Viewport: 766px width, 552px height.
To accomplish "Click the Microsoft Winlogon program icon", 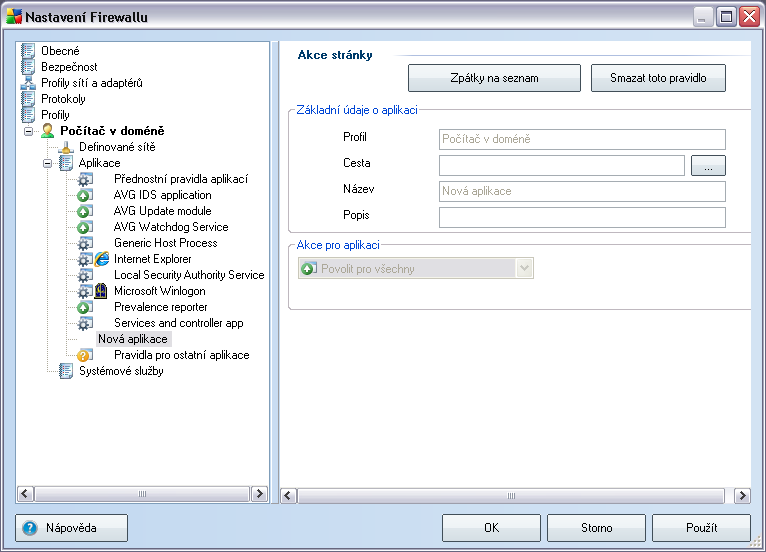I will [x=101, y=291].
